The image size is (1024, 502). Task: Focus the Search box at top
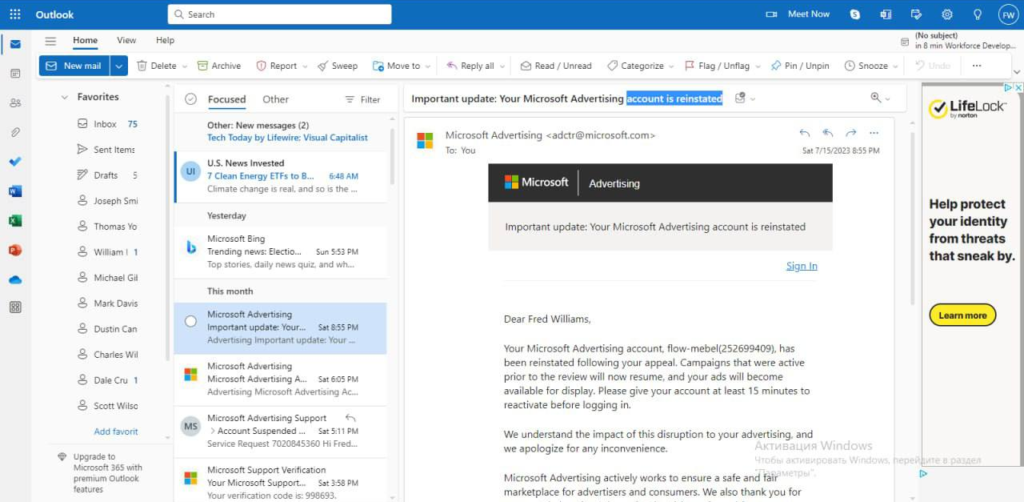(280, 14)
